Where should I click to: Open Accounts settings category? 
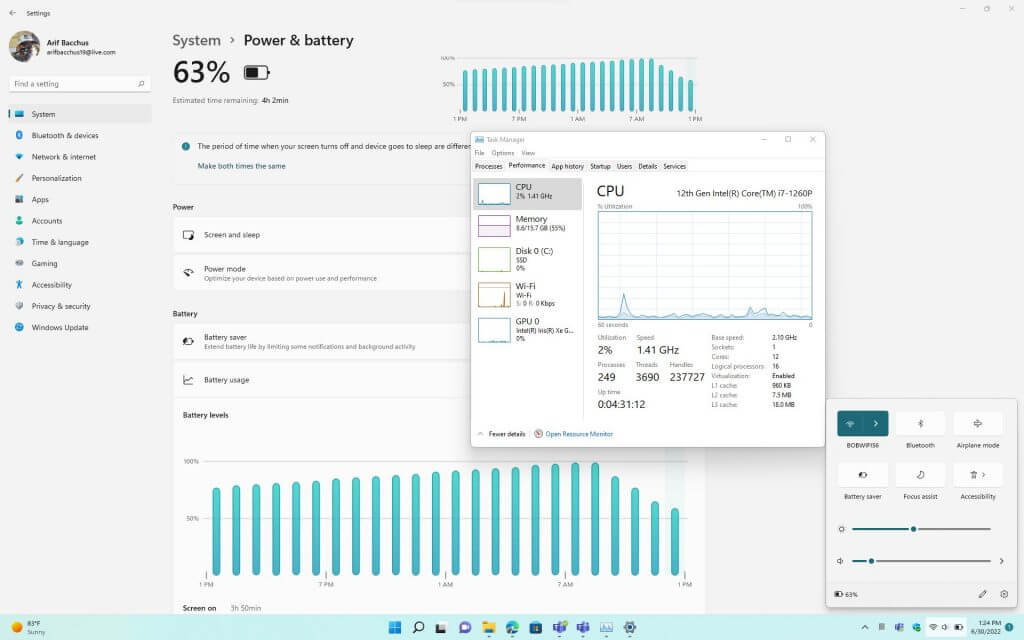click(x=80, y=221)
